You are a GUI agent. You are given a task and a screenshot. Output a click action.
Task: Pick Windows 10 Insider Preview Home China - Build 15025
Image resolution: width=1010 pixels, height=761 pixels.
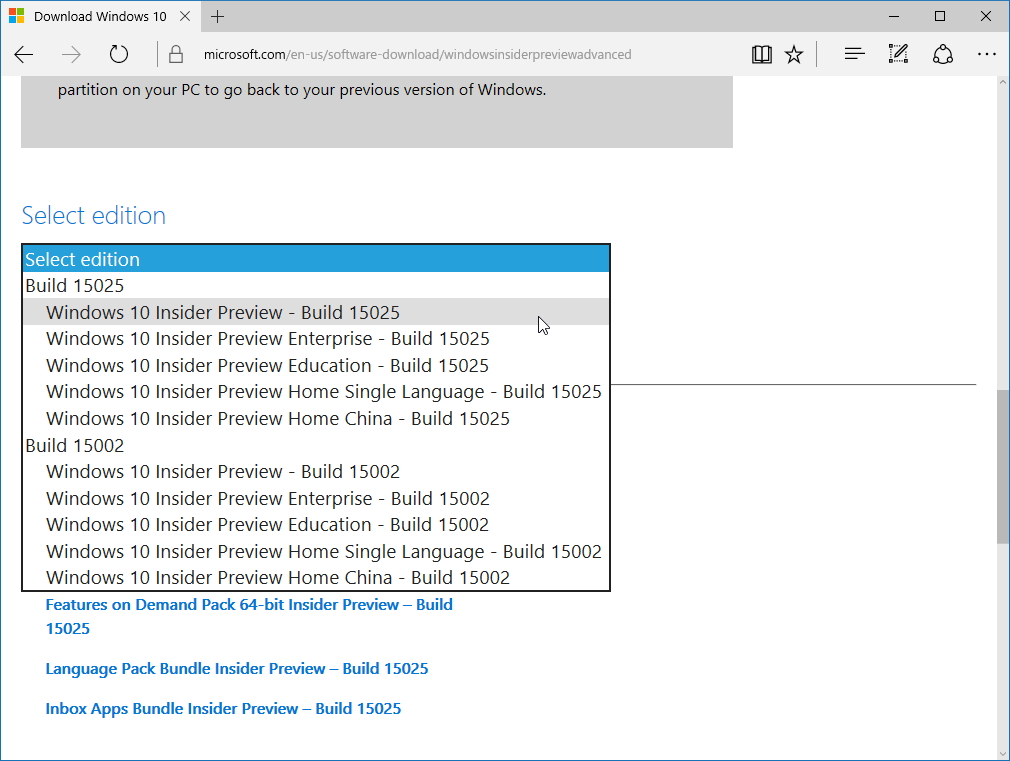click(x=276, y=418)
